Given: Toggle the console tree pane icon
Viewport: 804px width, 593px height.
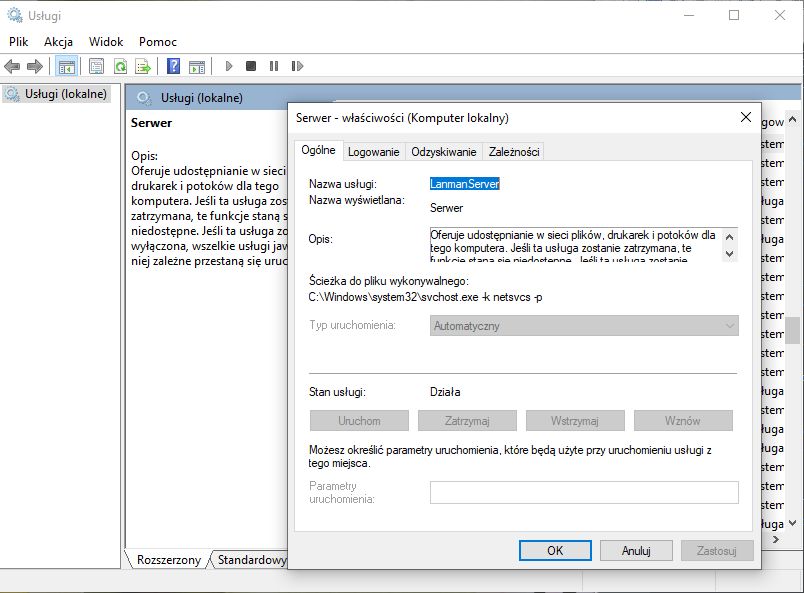Looking at the screenshot, I should pos(67,66).
